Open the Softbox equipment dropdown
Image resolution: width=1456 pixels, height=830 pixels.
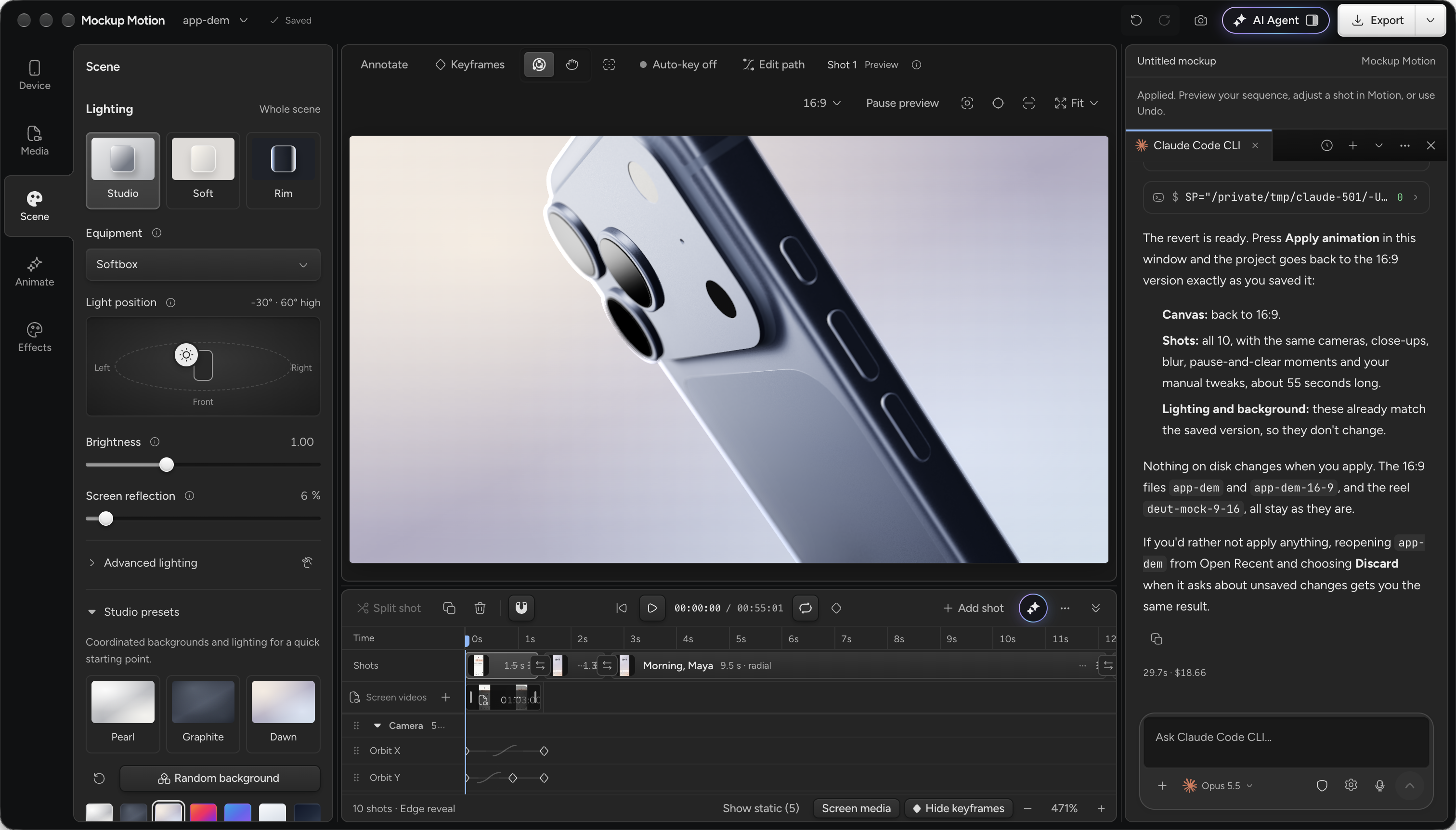click(x=203, y=264)
